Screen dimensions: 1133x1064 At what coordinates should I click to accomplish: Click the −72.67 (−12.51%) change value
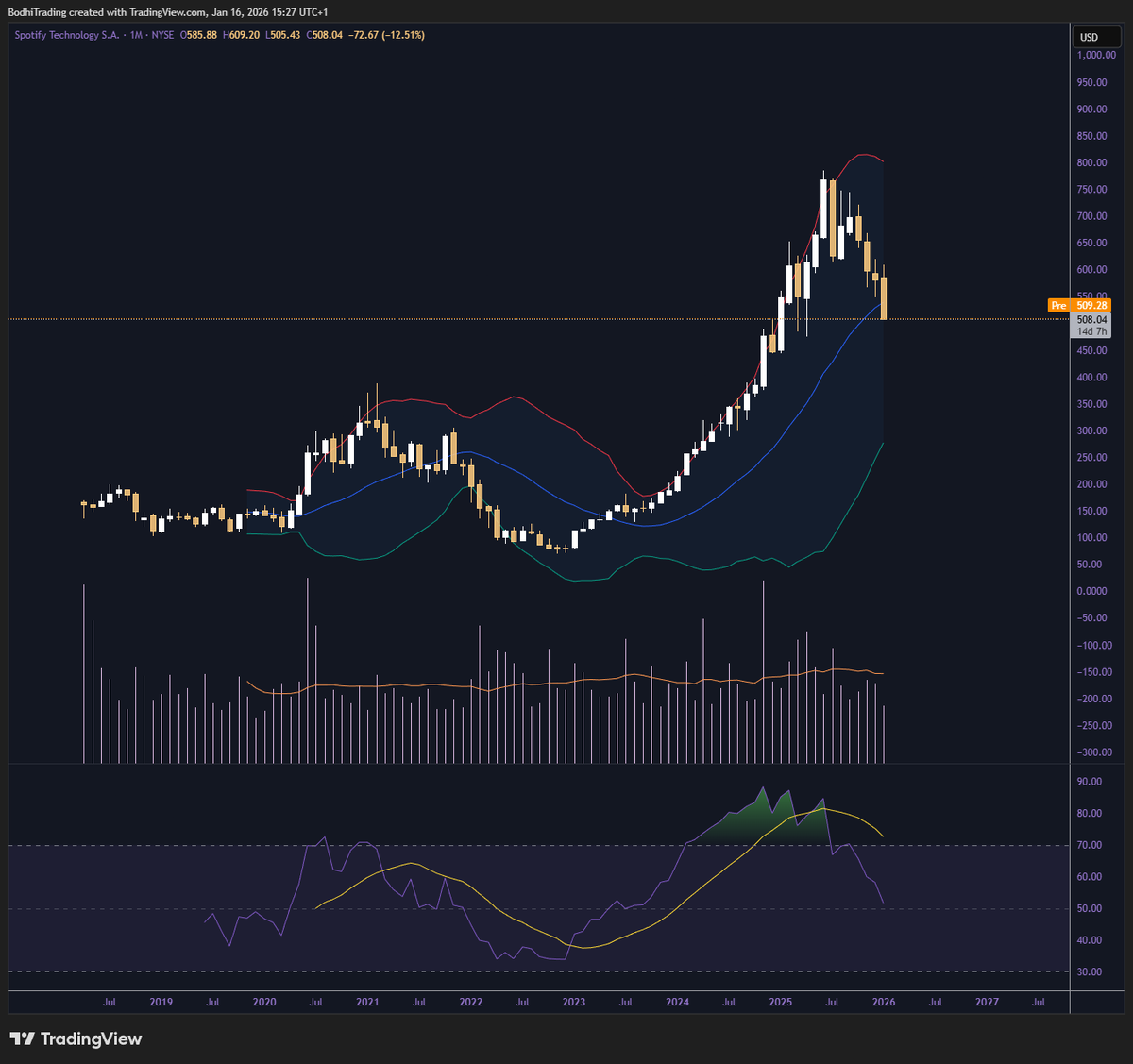[x=386, y=35]
